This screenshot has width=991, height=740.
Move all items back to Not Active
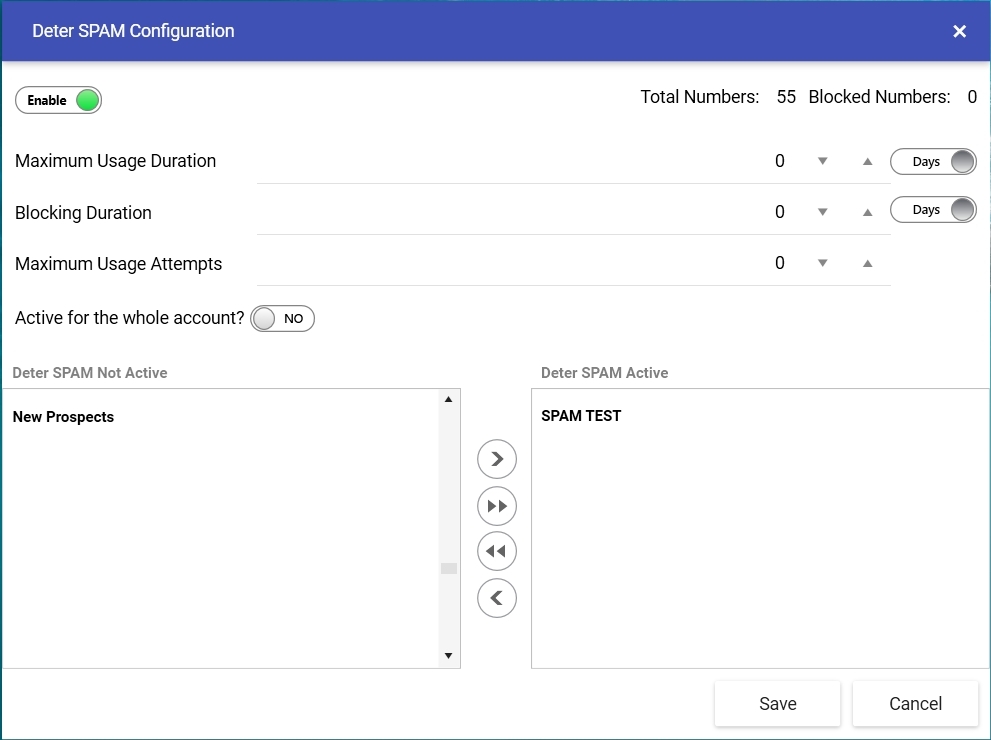coord(497,552)
